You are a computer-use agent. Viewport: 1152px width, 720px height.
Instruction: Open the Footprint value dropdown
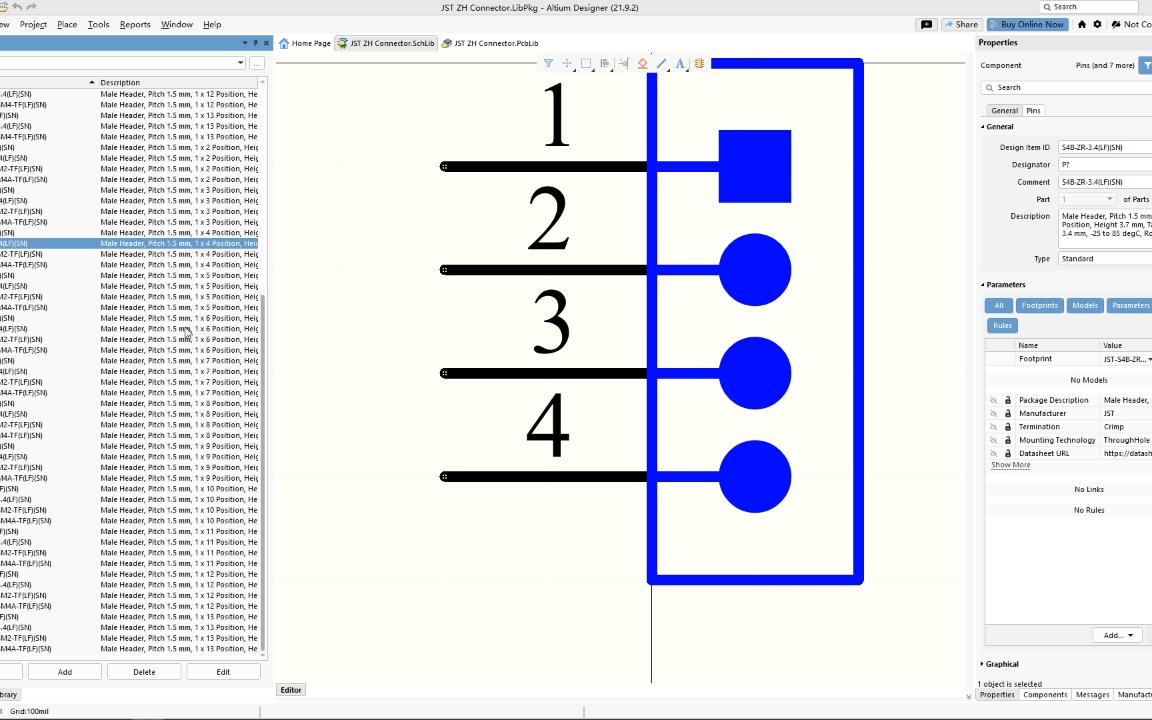coord(1149,359)
